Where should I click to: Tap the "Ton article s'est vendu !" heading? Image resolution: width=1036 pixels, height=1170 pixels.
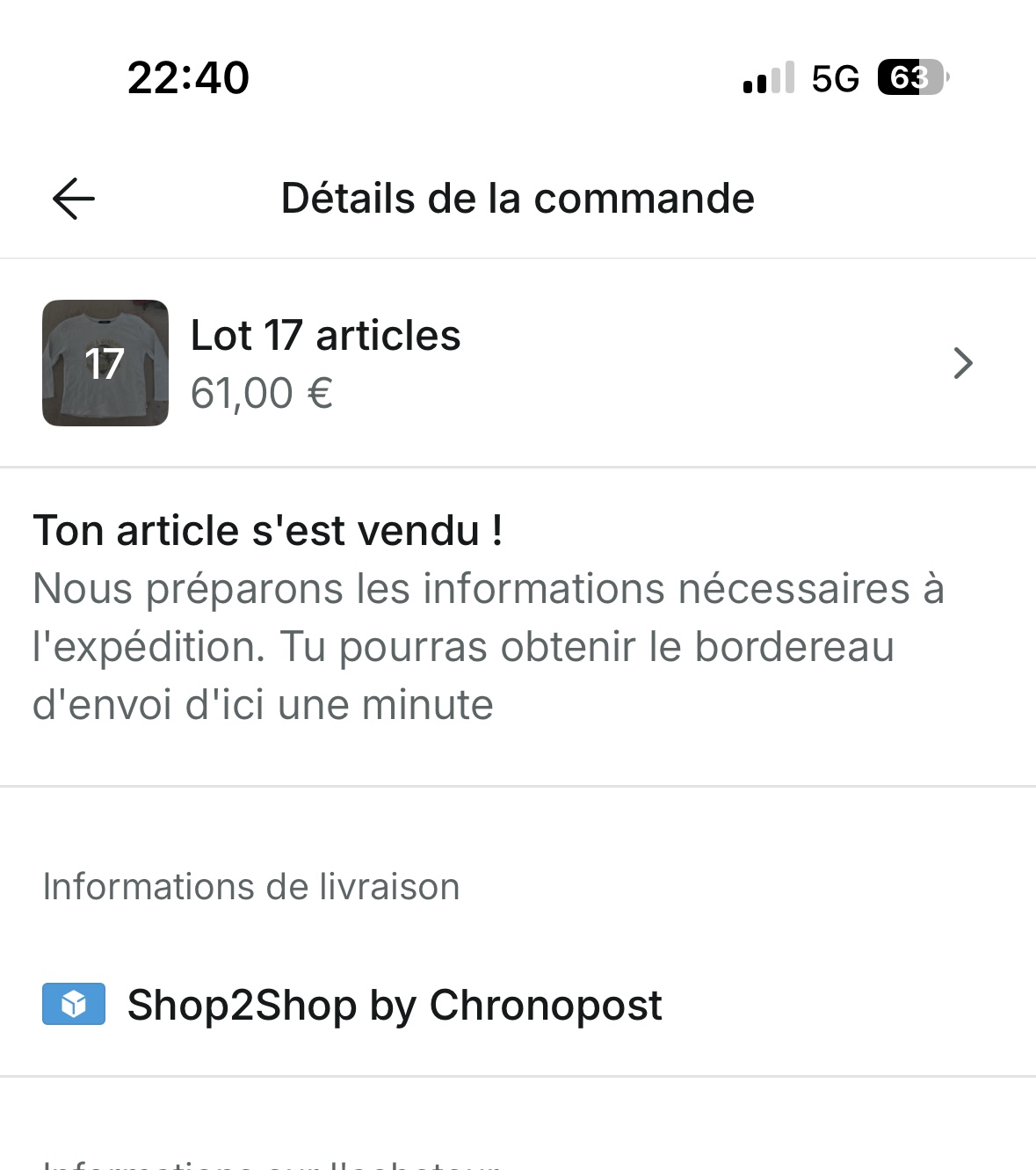(x=268, y=530)
